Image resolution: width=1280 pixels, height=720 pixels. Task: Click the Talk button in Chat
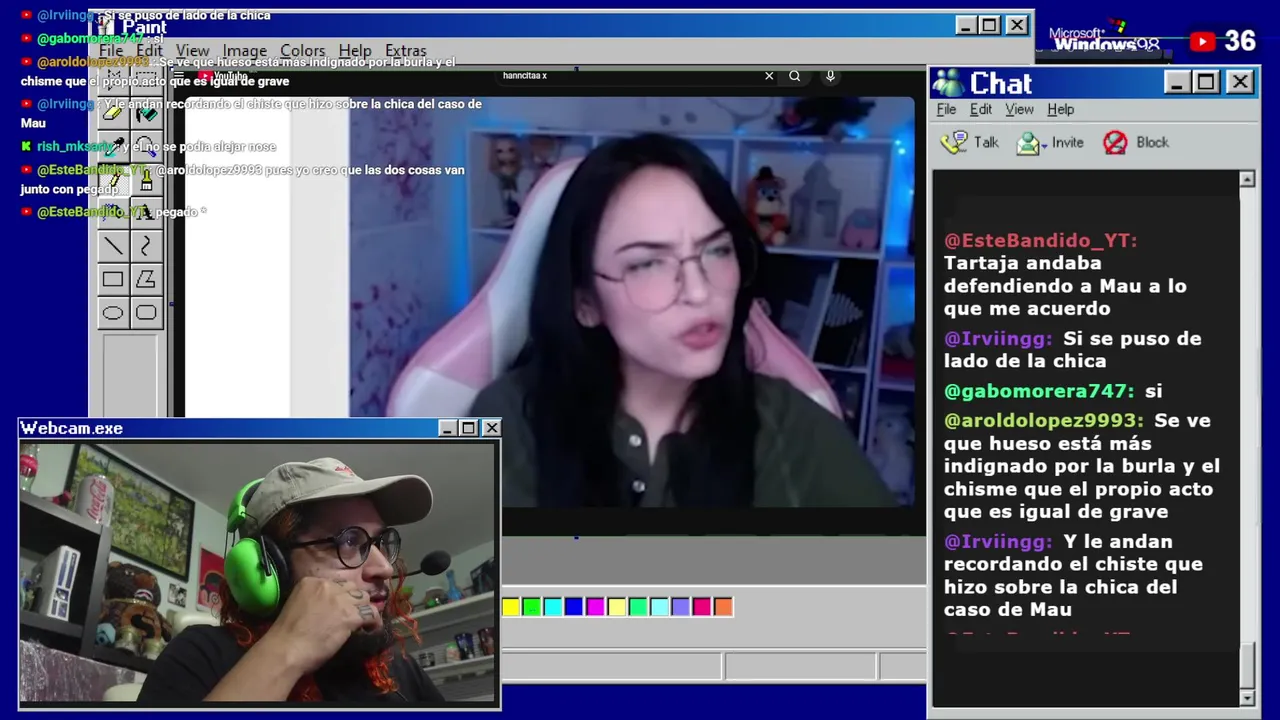click(x=970, y=142)
